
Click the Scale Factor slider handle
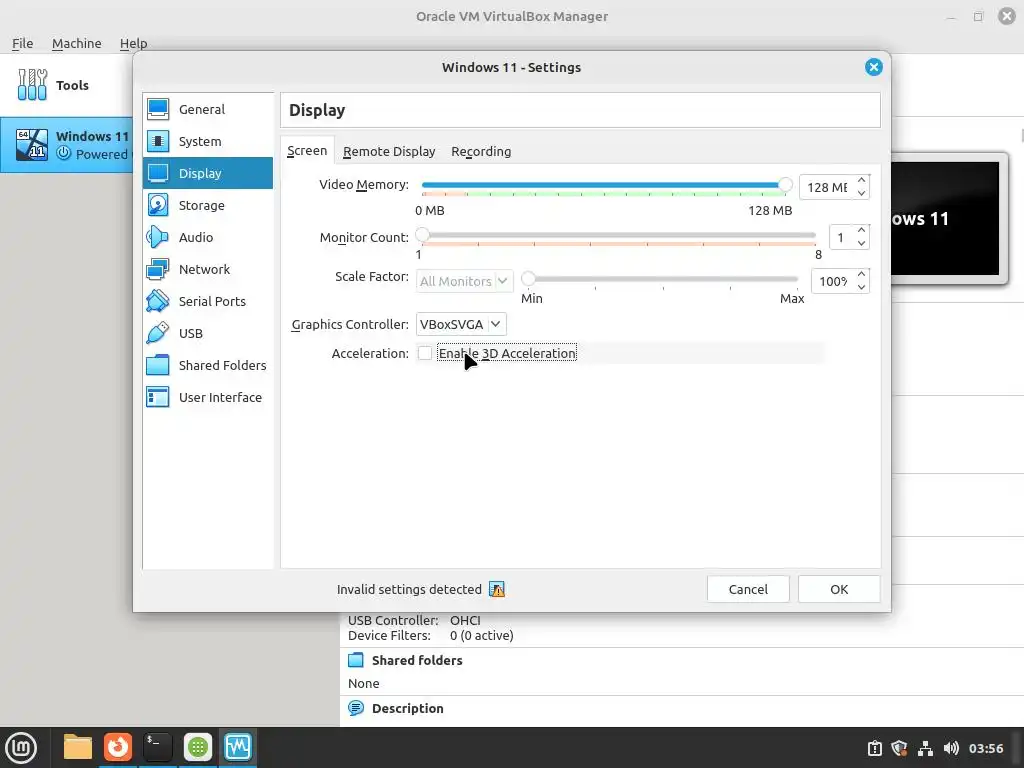pos(528,279)
